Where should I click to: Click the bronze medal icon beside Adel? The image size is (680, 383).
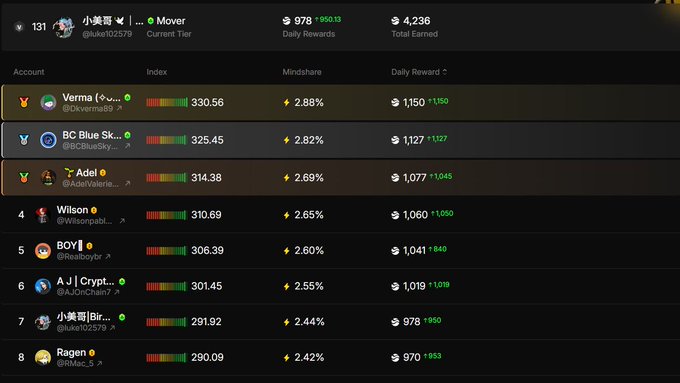tap(24, 177)
